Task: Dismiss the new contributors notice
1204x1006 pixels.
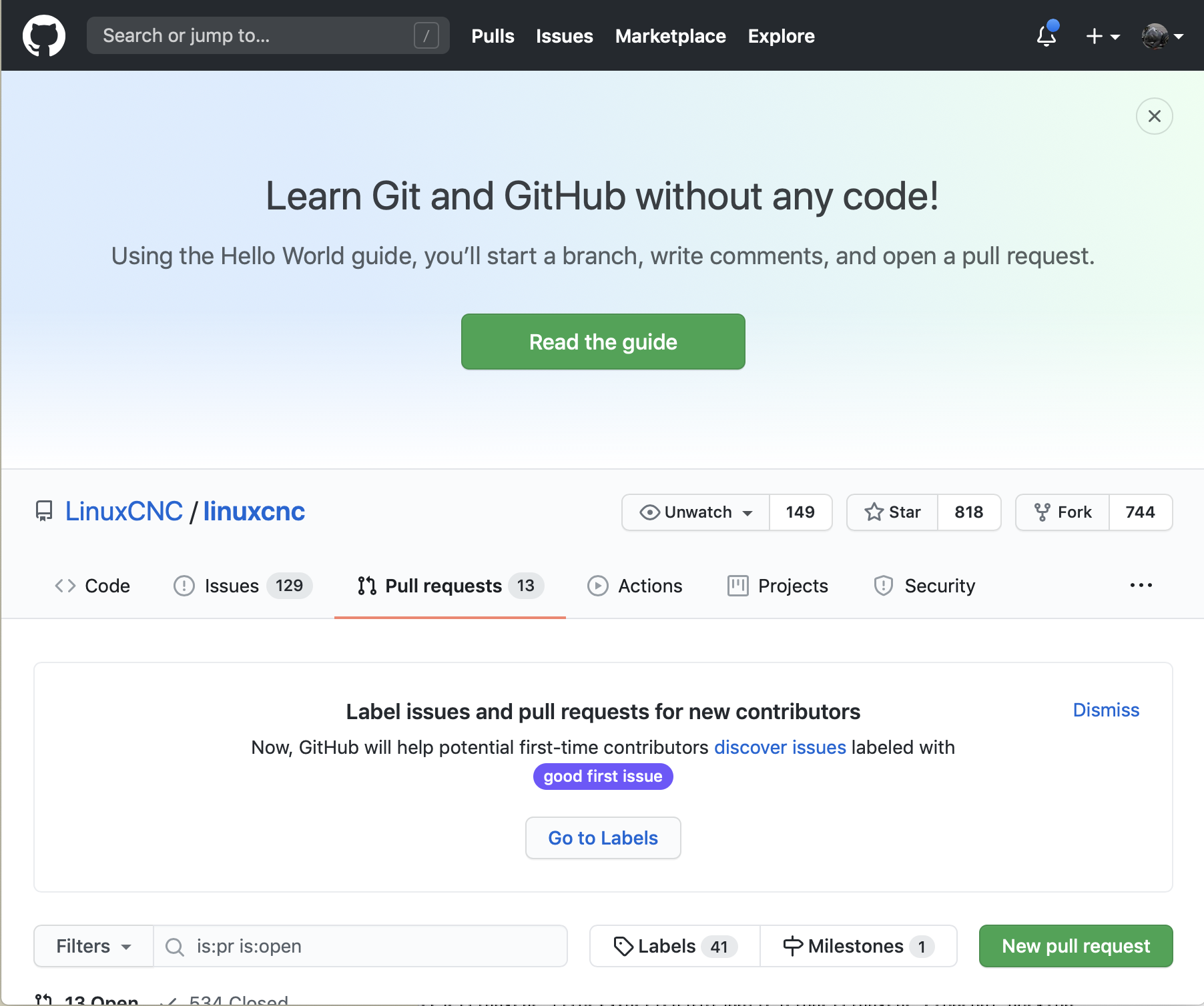Action: [x=1106, y=710]
